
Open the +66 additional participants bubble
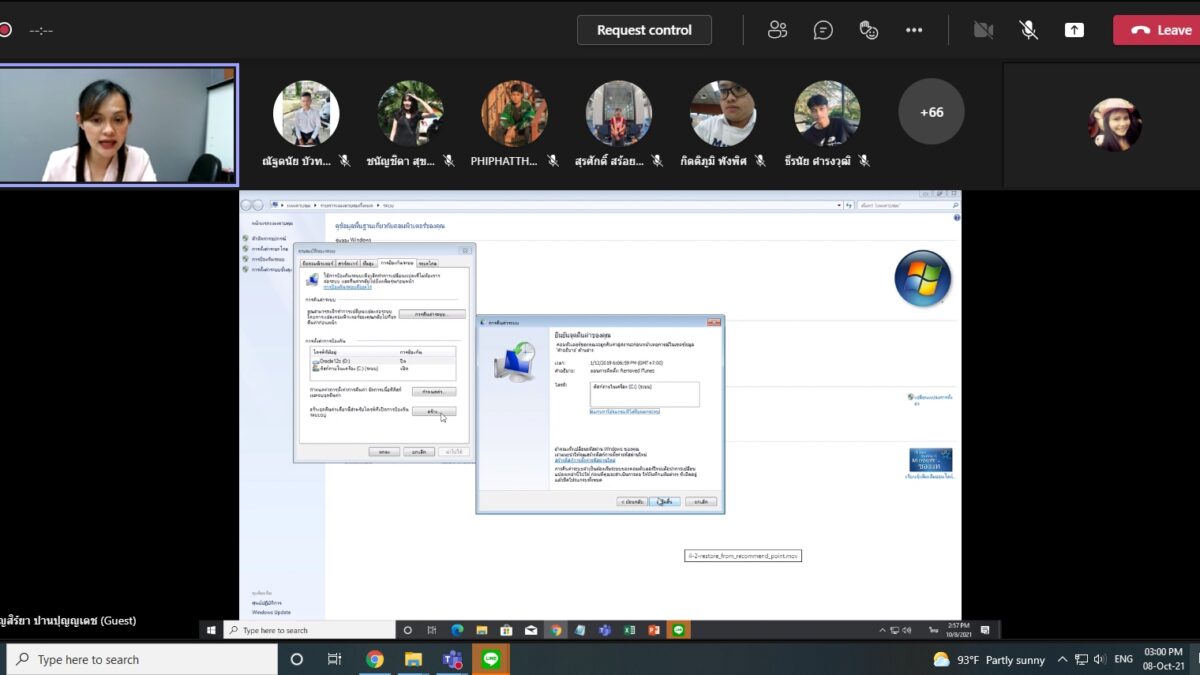tap(931, 112)
